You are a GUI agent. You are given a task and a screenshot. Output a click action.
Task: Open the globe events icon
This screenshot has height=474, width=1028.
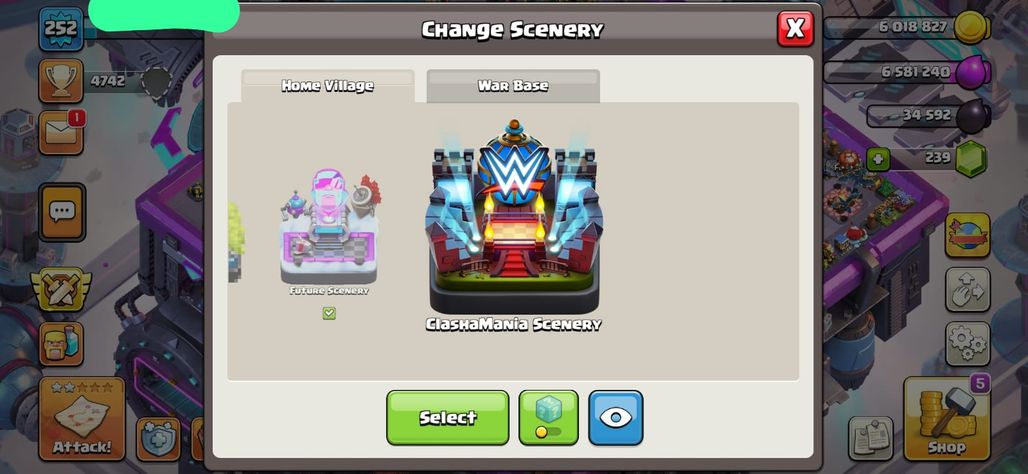(x=968, y=235)
